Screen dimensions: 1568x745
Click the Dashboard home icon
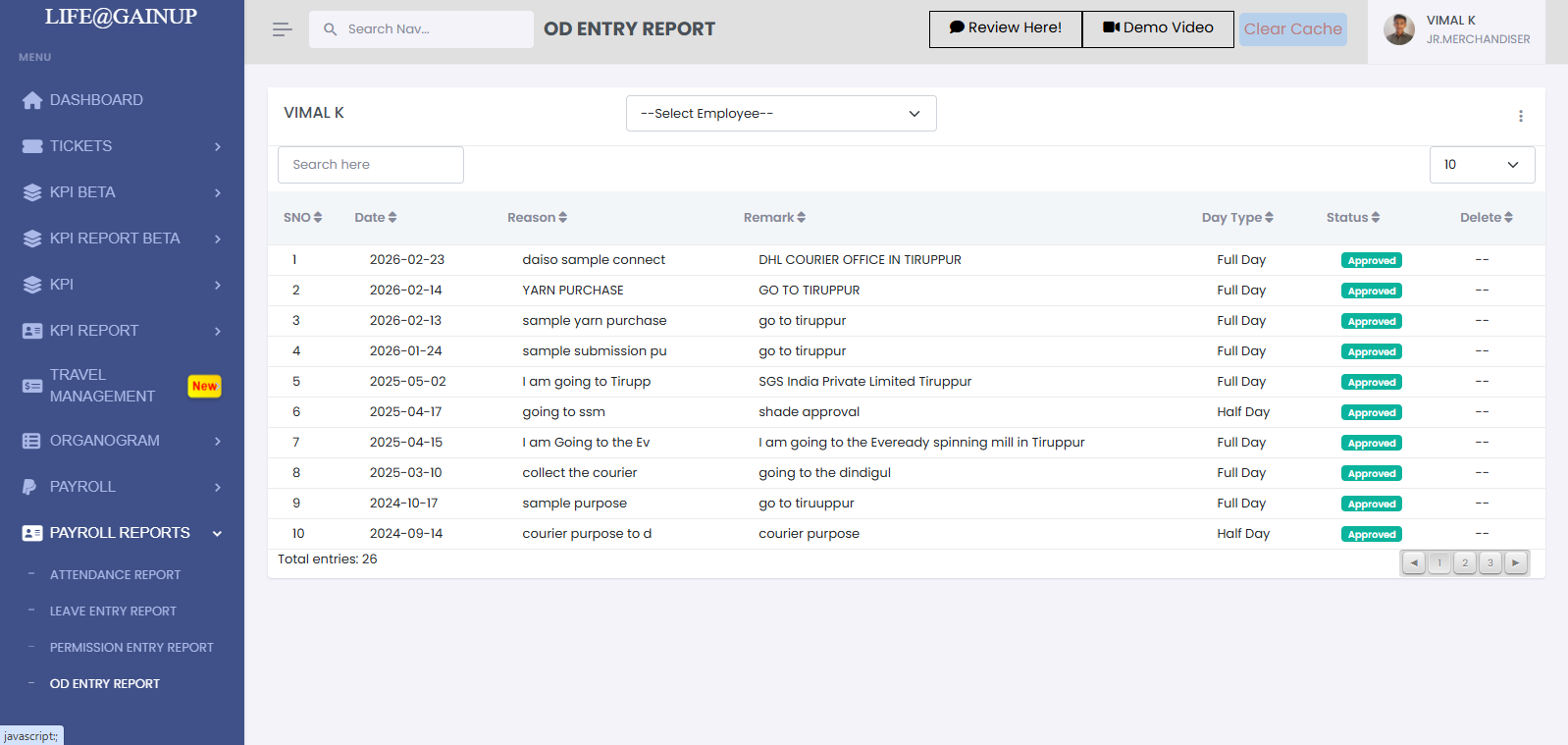(x=32, y=100)
